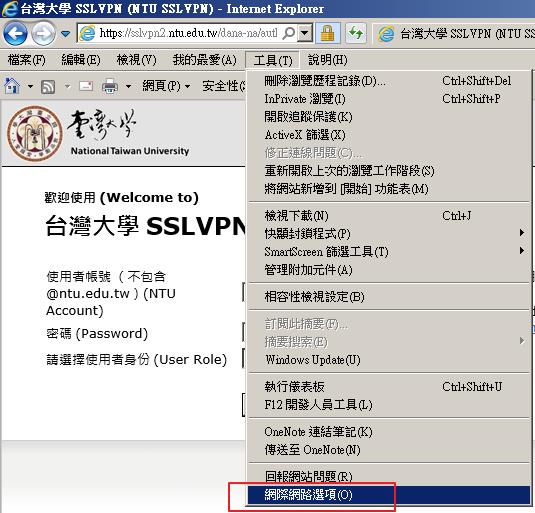Select 網際網路選項(O) menu item
535x513 pixels.
coord(389,495)
